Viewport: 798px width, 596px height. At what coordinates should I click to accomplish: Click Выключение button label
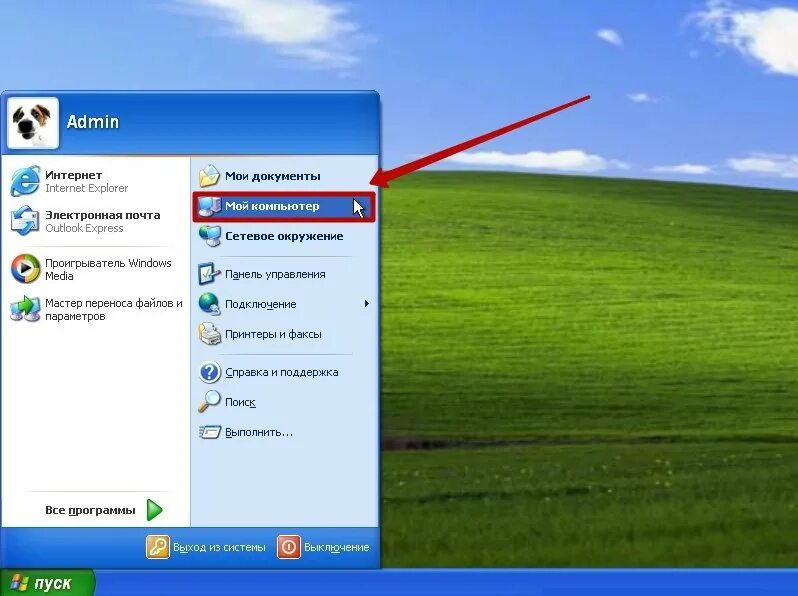click(336, 547)
